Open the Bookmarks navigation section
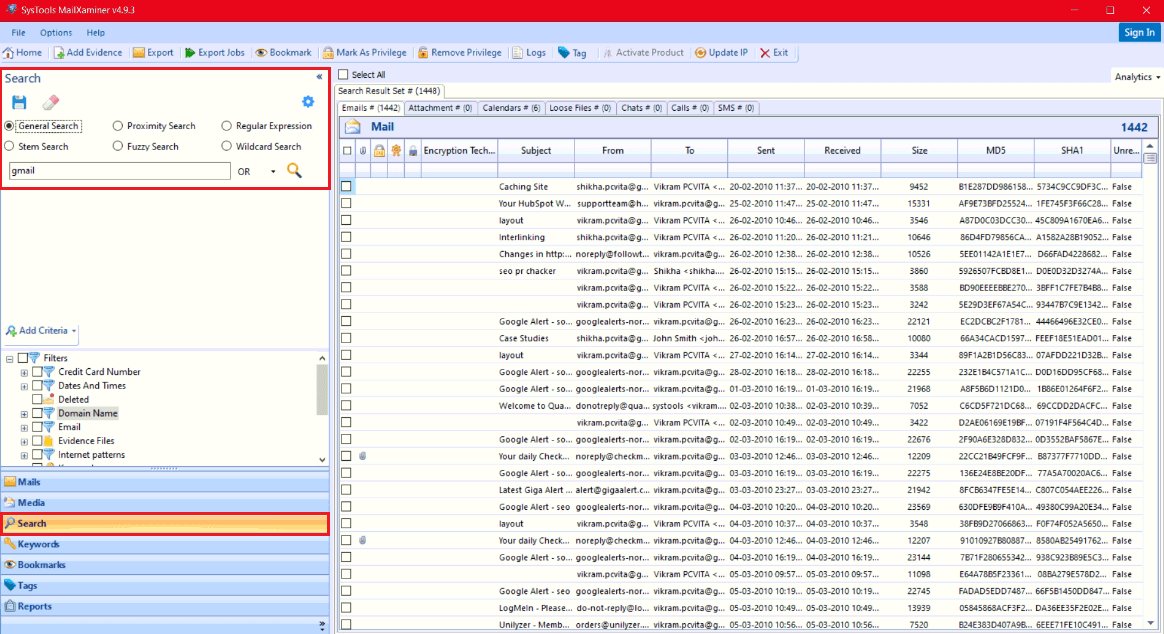 (x=165, y=565)
